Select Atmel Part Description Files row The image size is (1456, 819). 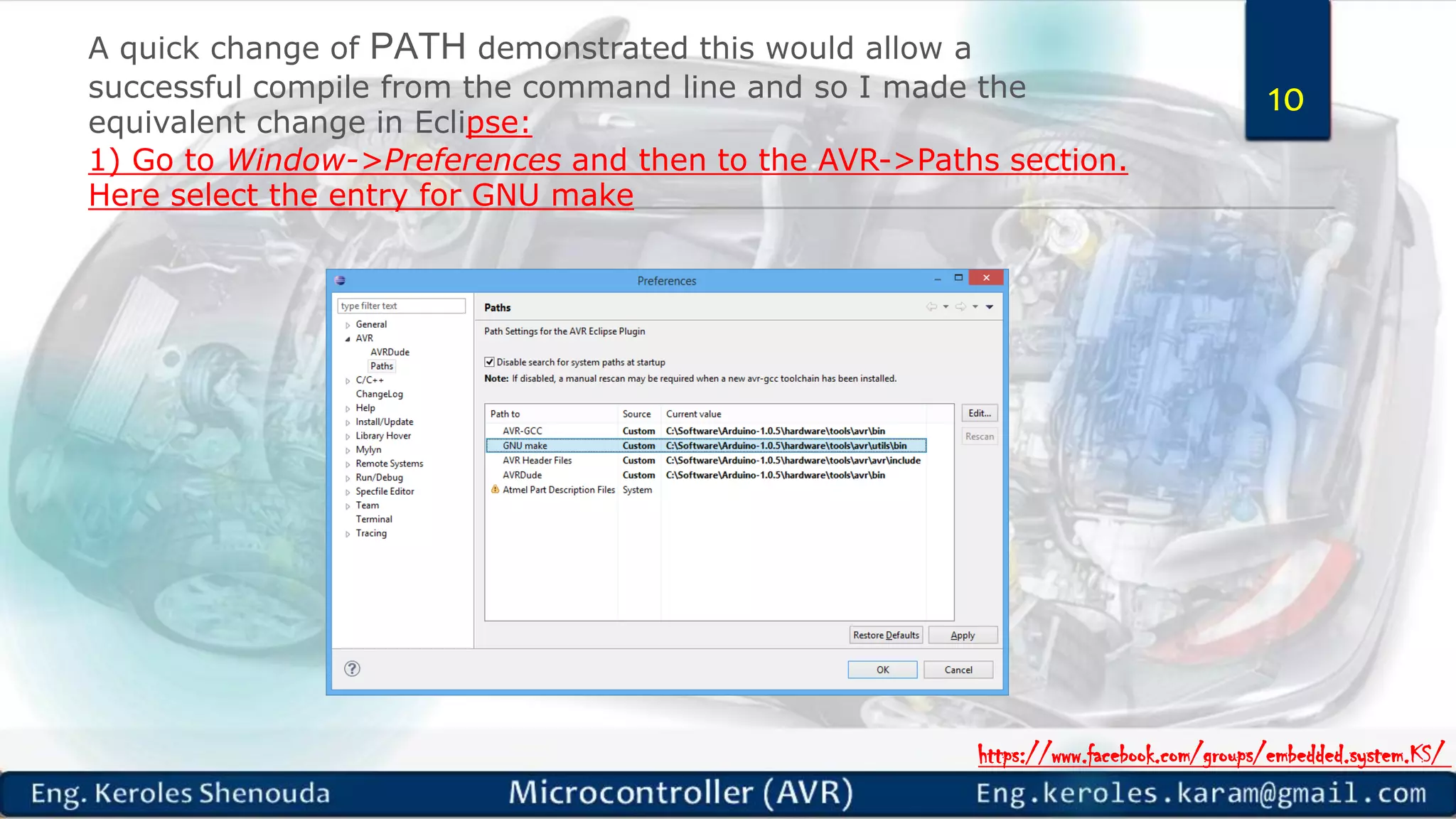tap(706, 490)
